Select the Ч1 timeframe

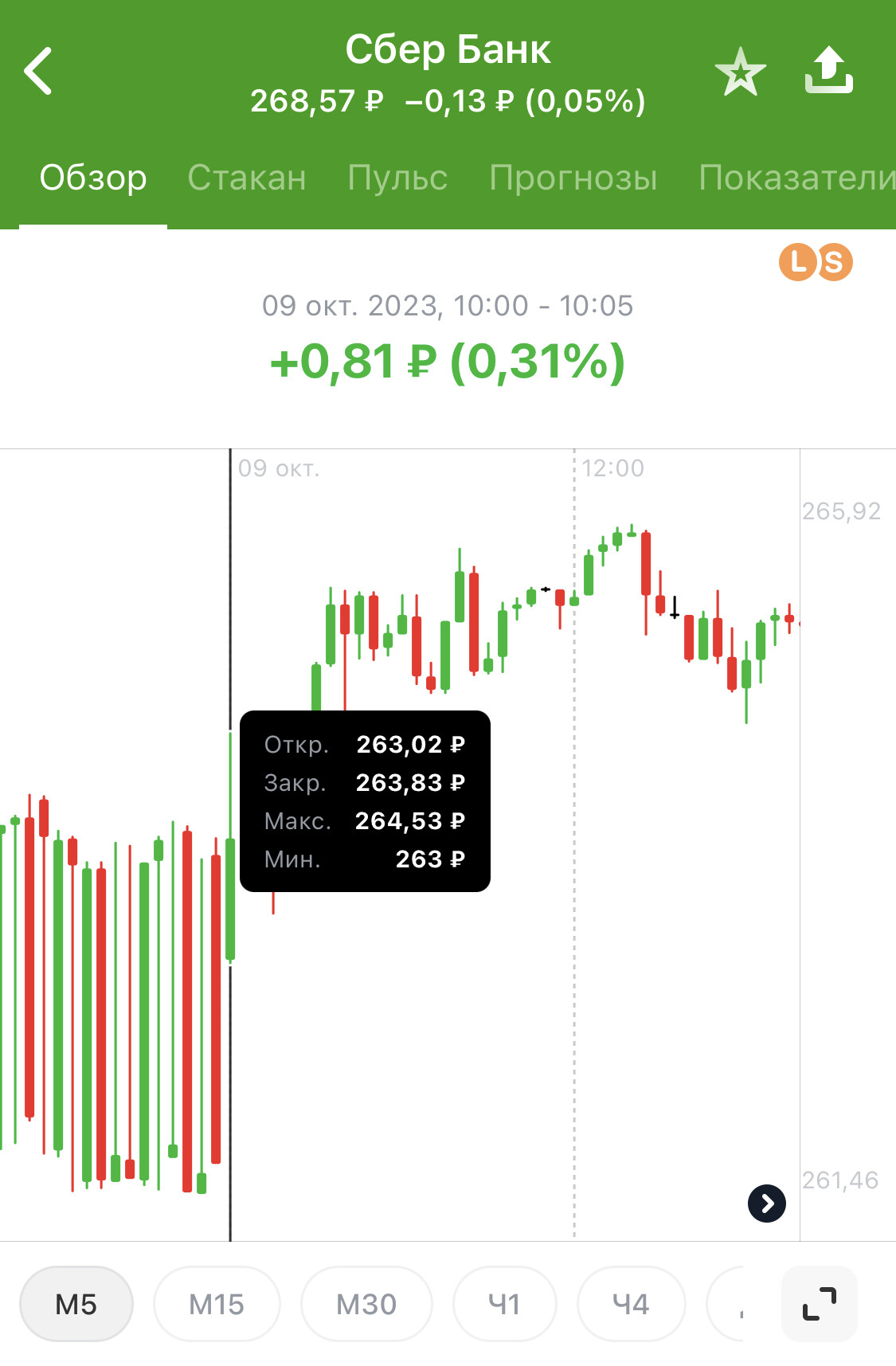click(x=504, y=1304)
